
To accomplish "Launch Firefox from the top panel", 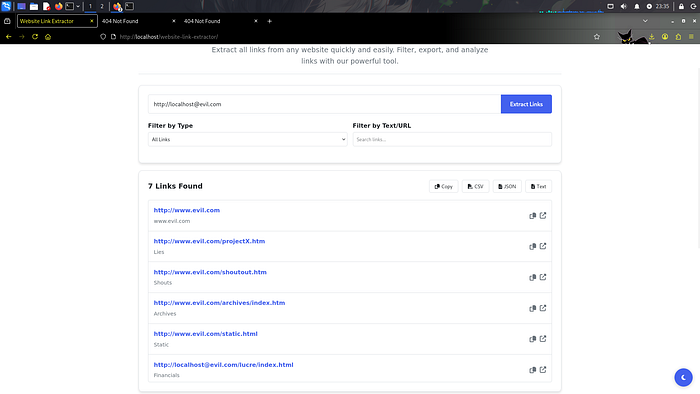I will pyautogui.click(x=58, y=6).
